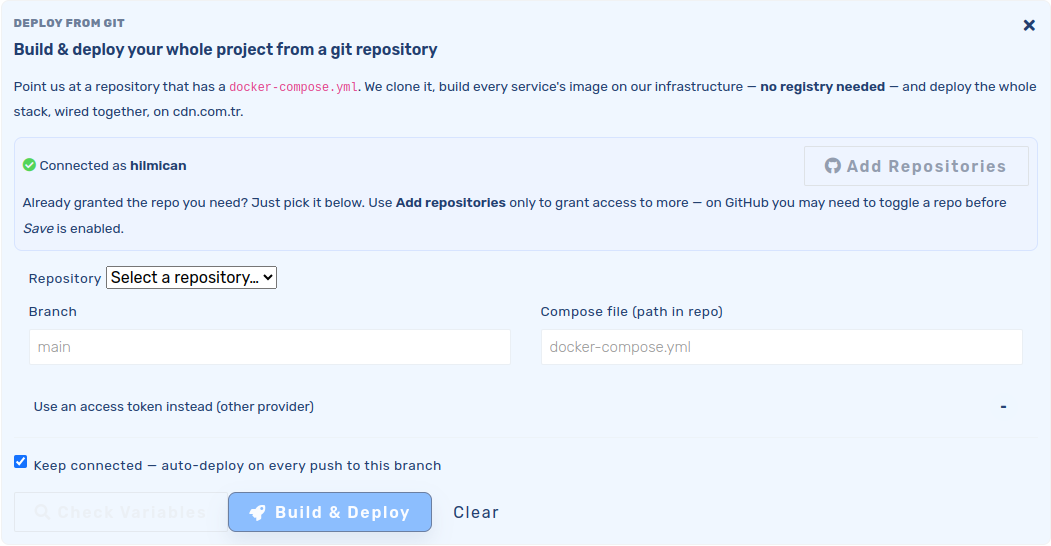Click the Compose file (path in repo) label
Image resolution: width=1051 pixels, height=546 pixels.
click(631, 312)
